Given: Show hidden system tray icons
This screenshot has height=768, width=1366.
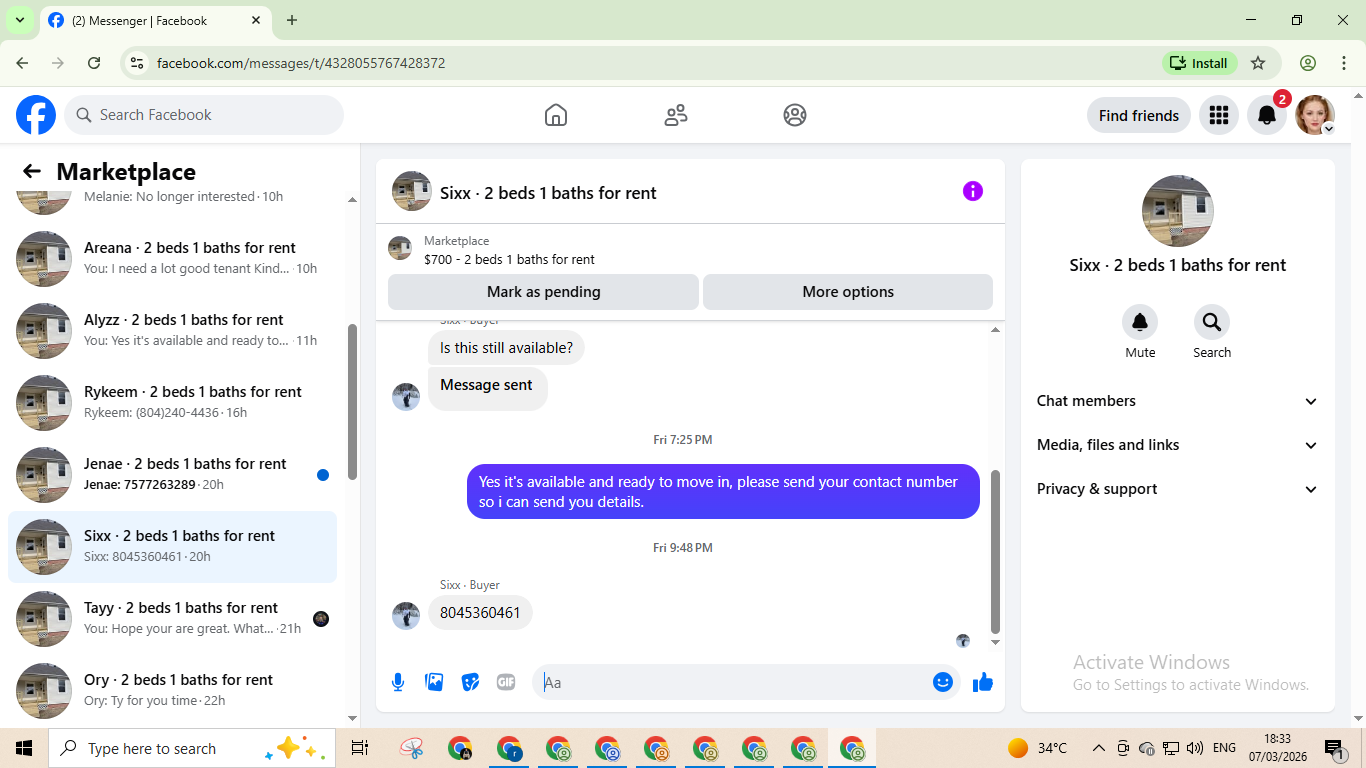Looking at the screenshot, I should pyautogui.click(x=1098, y=748).
